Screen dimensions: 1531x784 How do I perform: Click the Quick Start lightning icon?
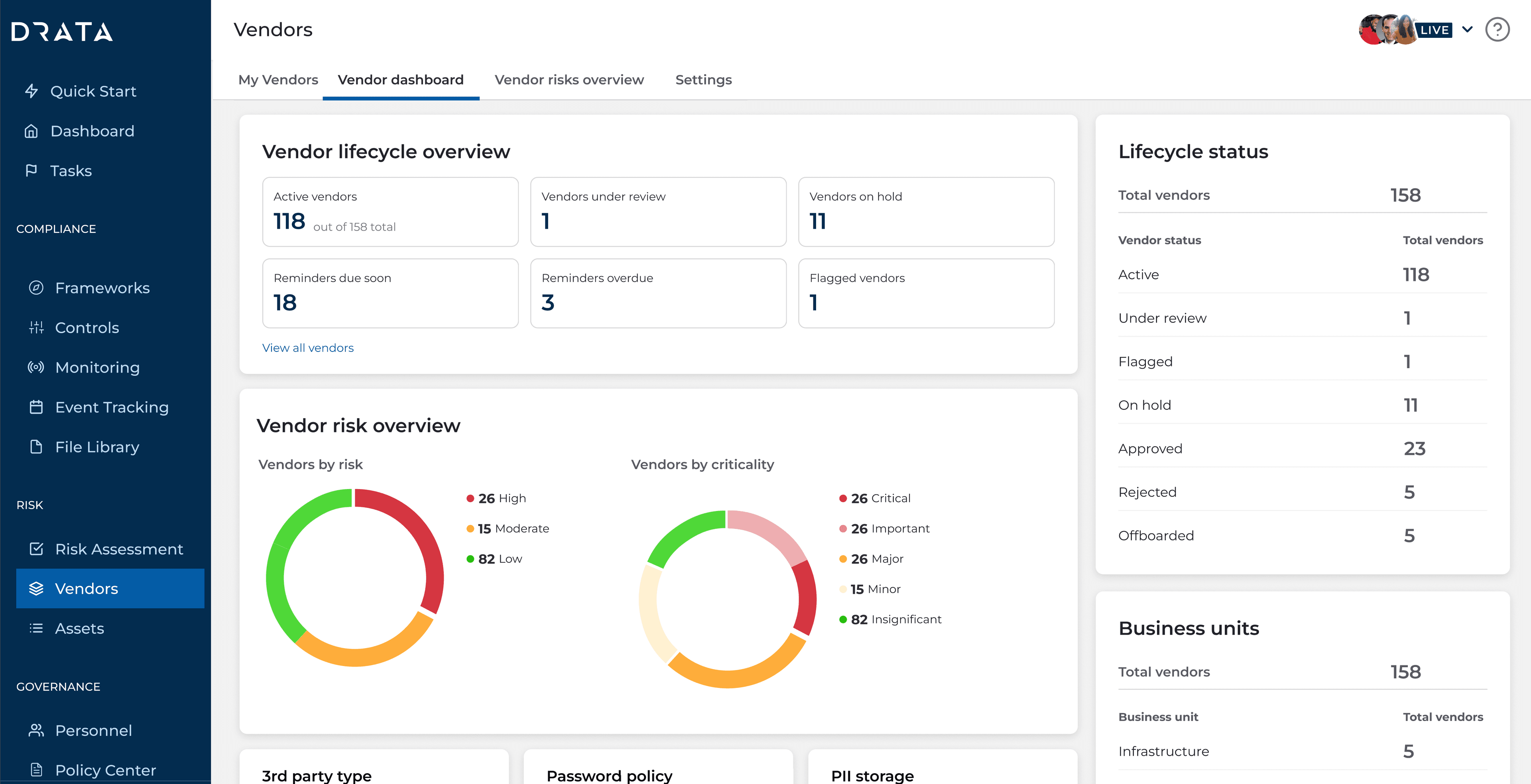point(31,91)
